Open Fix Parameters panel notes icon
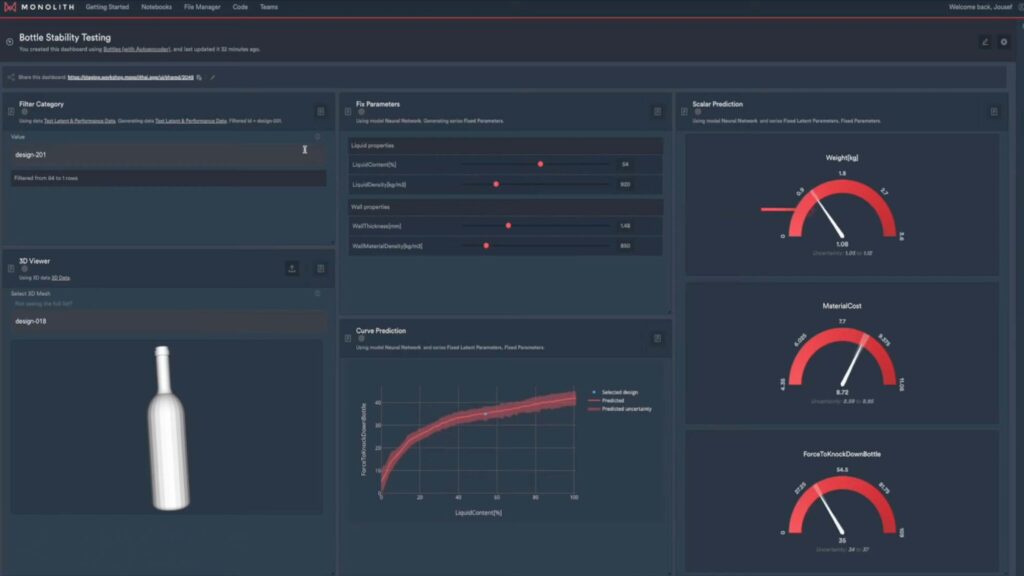Image resolution: width=1024 pixels, height=576 pixels. point(657,112)
